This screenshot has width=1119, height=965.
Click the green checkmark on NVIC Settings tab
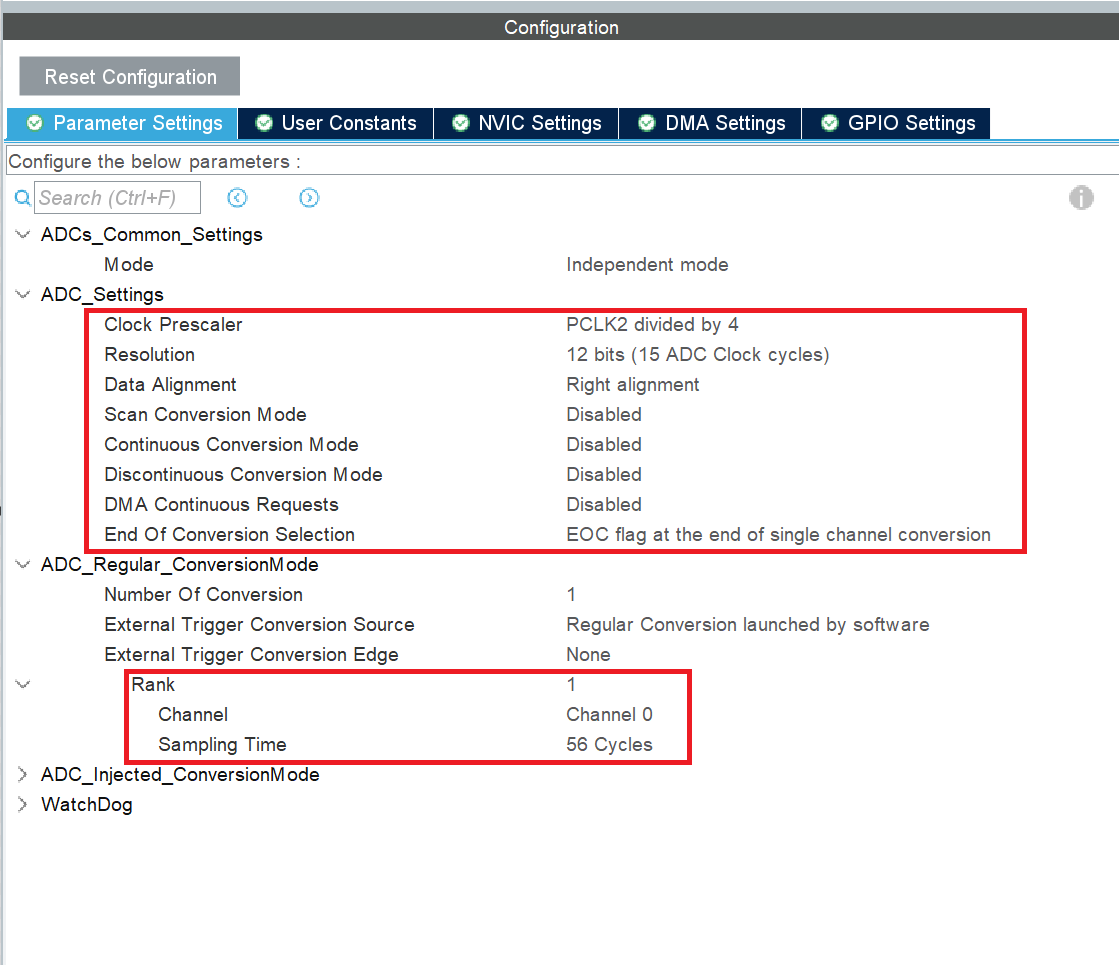(x=460, y=123)
